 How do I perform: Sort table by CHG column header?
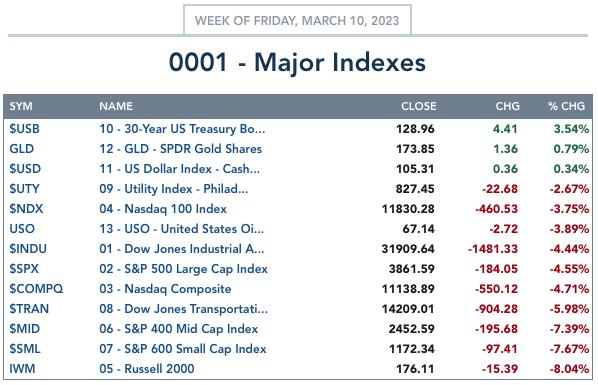tap(507, 106)
